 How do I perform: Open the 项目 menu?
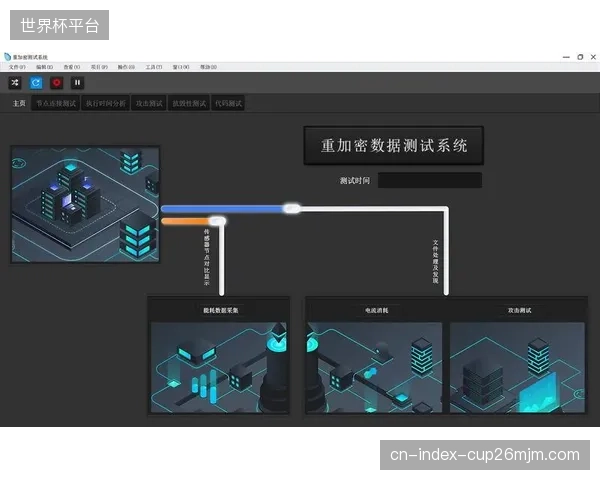pos(99,67)
